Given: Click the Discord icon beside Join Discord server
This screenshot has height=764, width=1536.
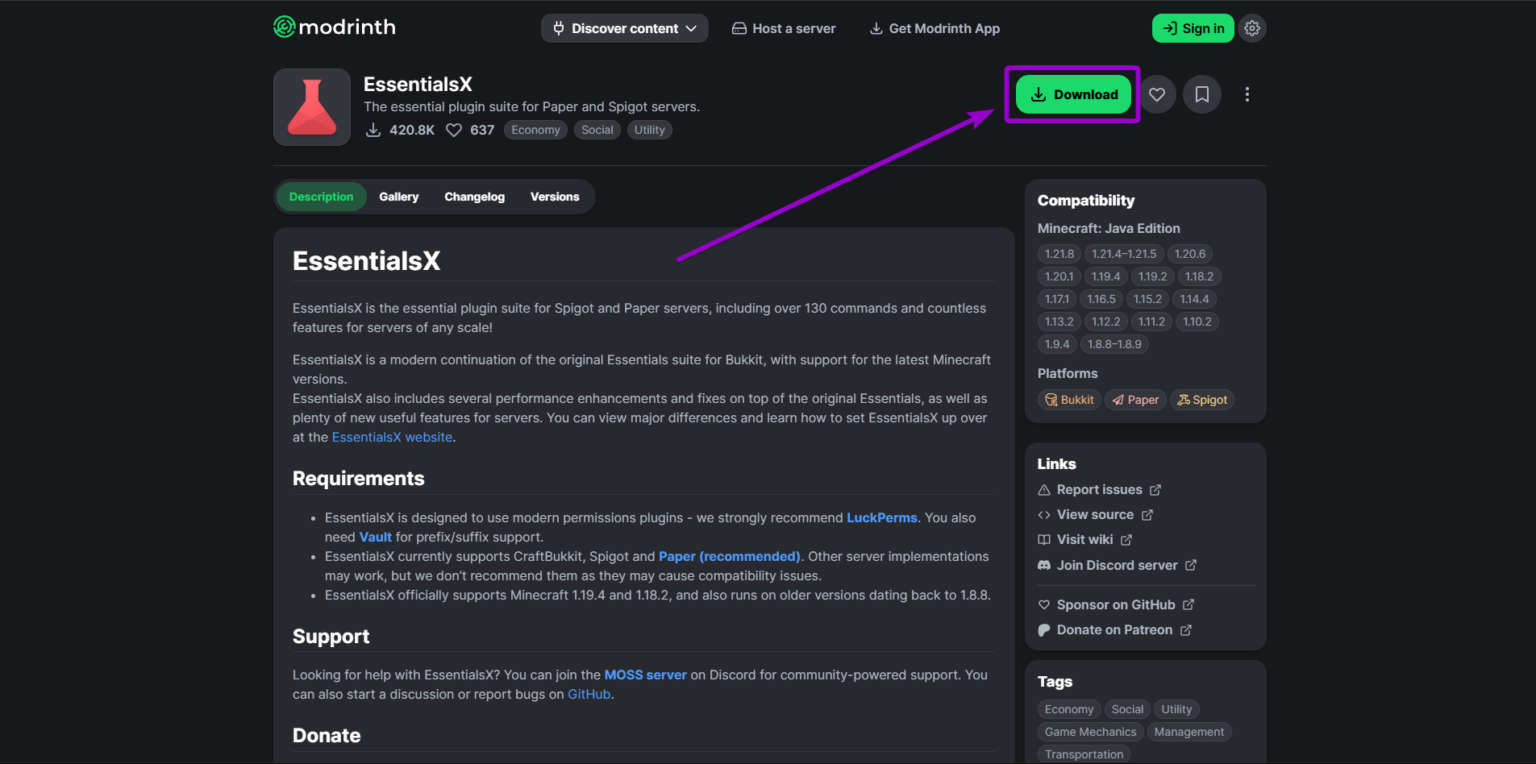Looking at the screenshot, I should tap(1044, 565).
